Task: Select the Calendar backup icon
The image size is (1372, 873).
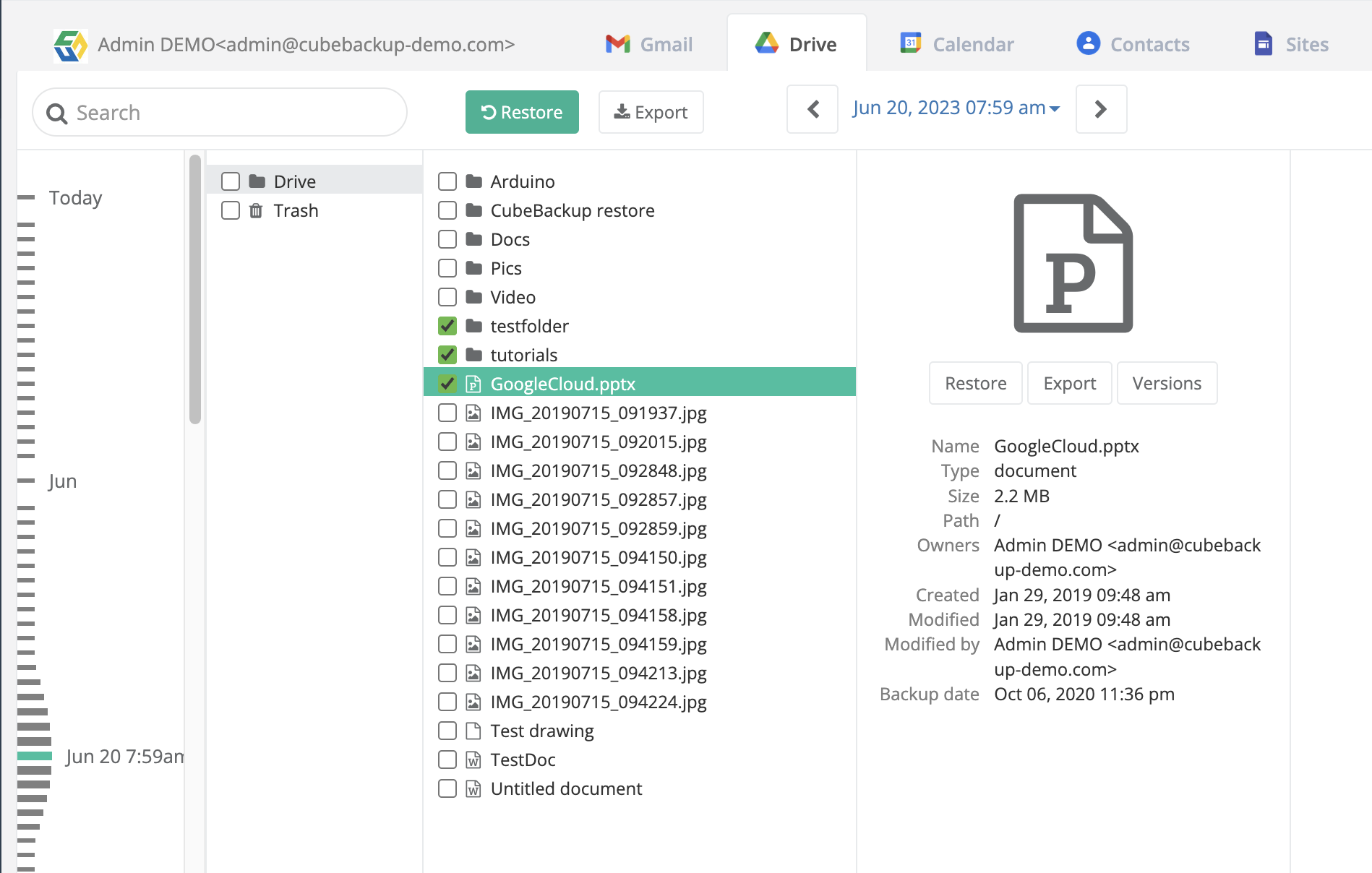Action: 909,43
